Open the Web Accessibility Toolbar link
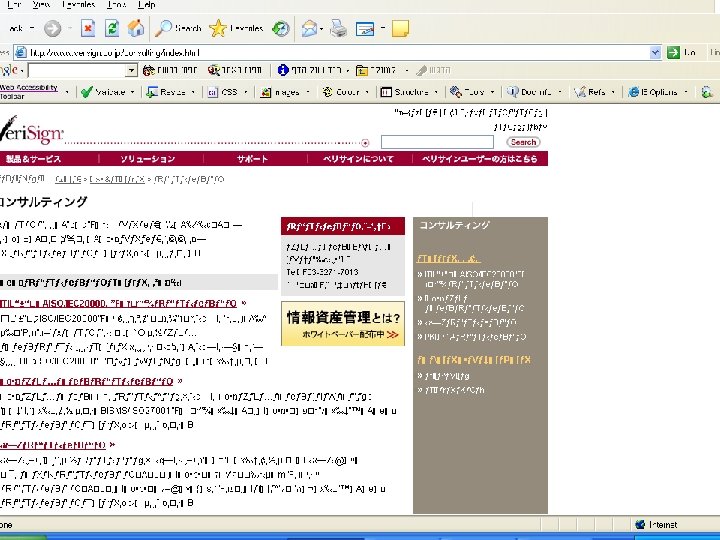 click(x=28, y=92)
